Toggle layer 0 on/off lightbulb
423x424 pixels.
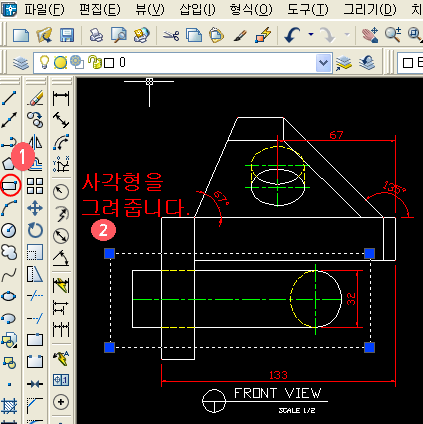click(44, 62)
